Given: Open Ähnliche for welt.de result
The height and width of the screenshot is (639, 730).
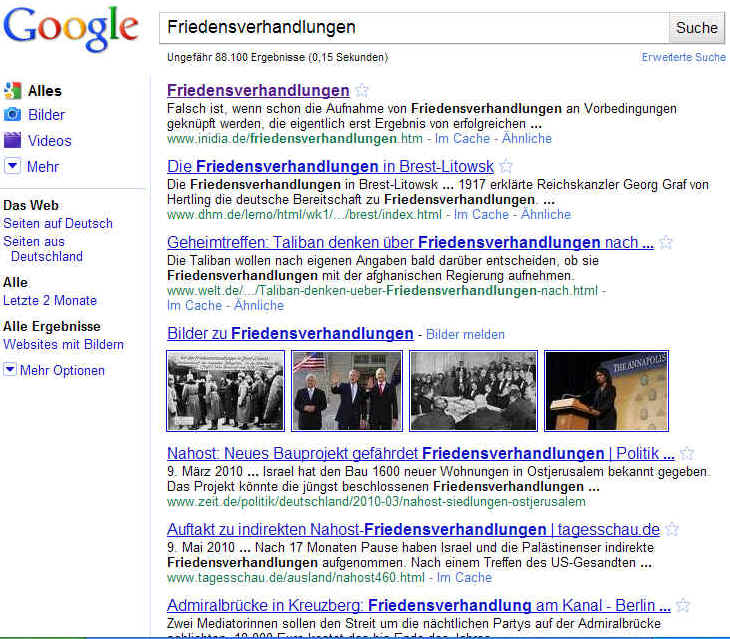Looking at the screenshot, I should (259, 305).
